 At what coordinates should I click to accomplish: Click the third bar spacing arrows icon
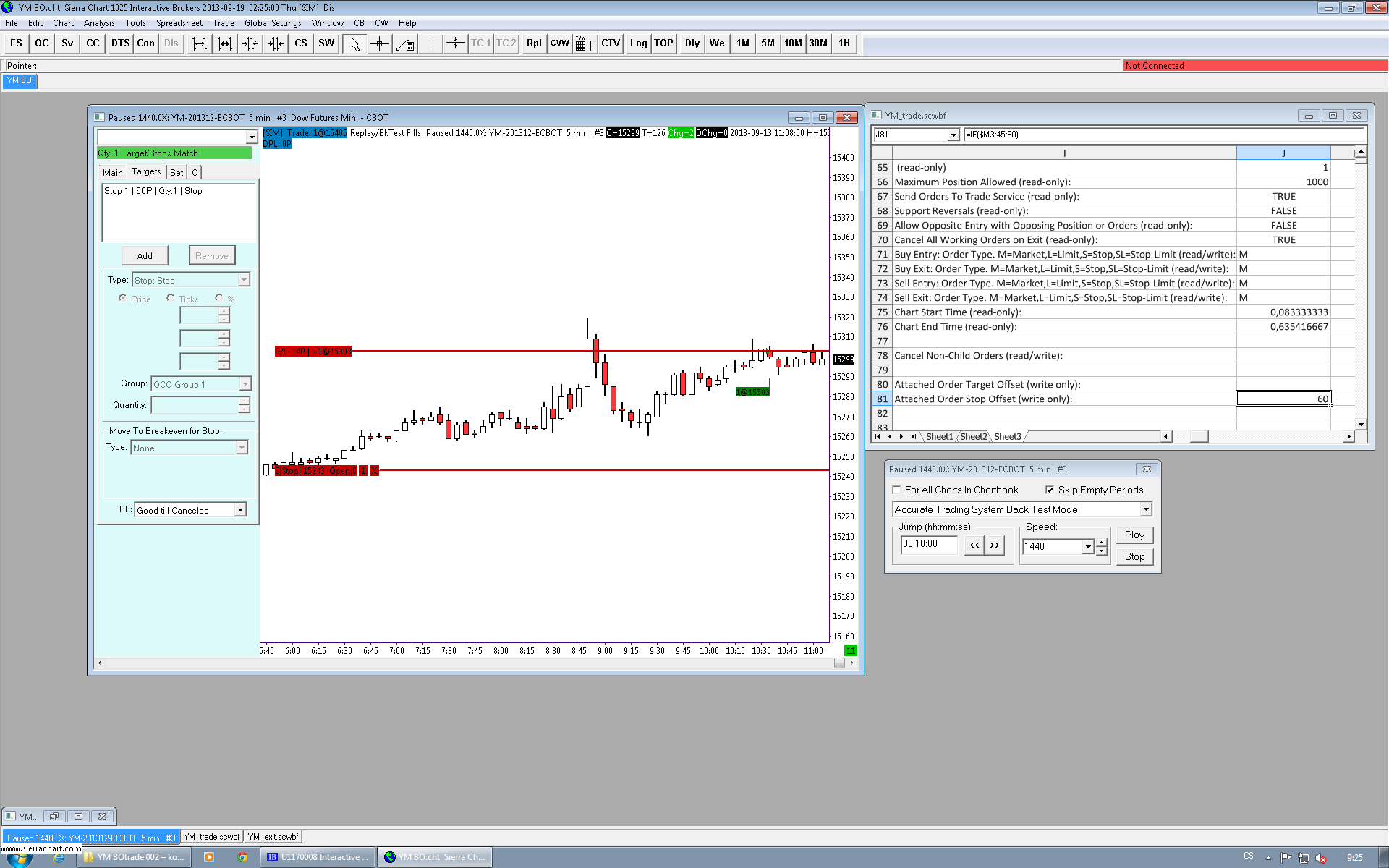250,43
